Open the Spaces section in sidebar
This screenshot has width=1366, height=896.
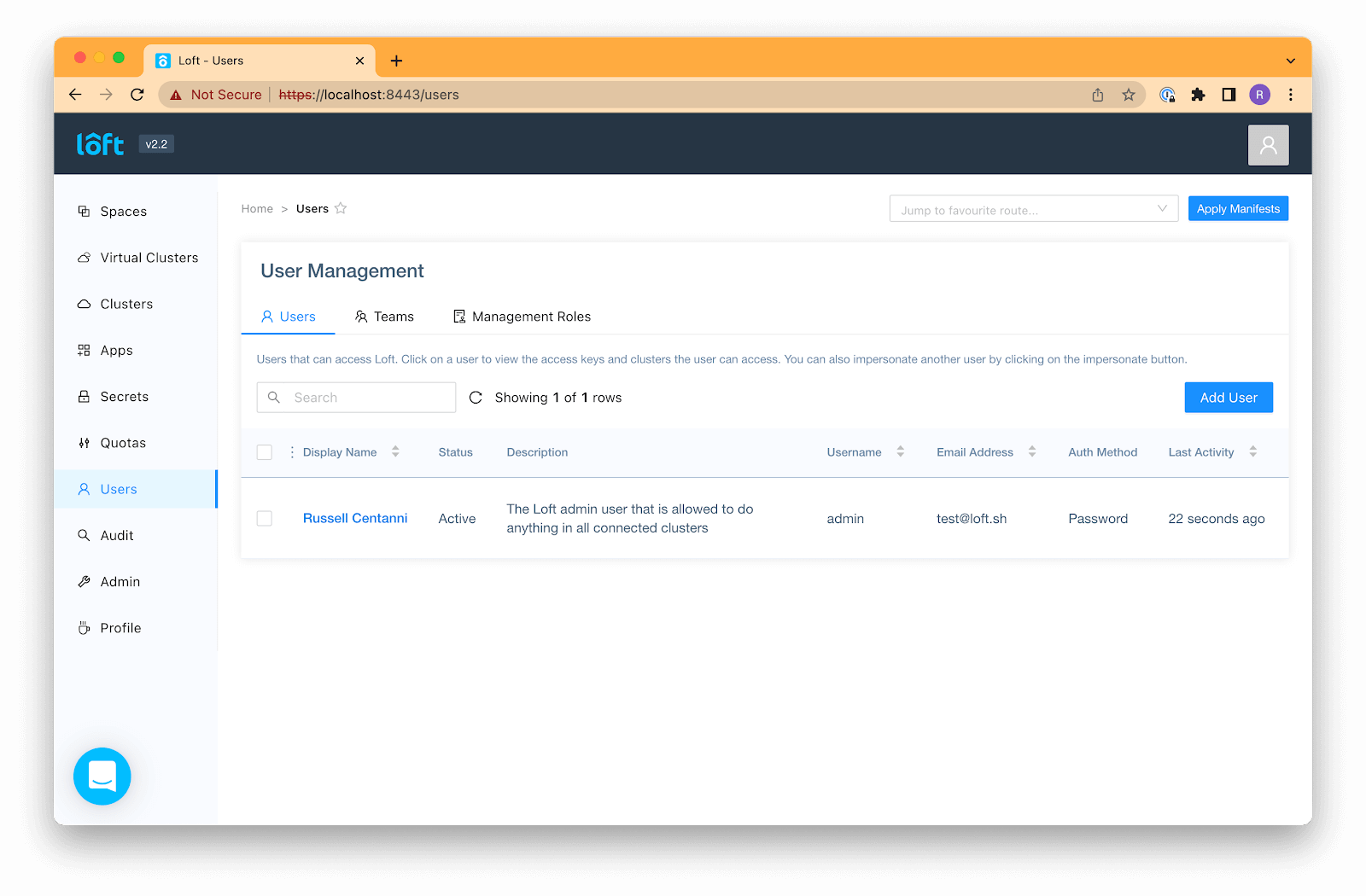[x=122, y=211]
